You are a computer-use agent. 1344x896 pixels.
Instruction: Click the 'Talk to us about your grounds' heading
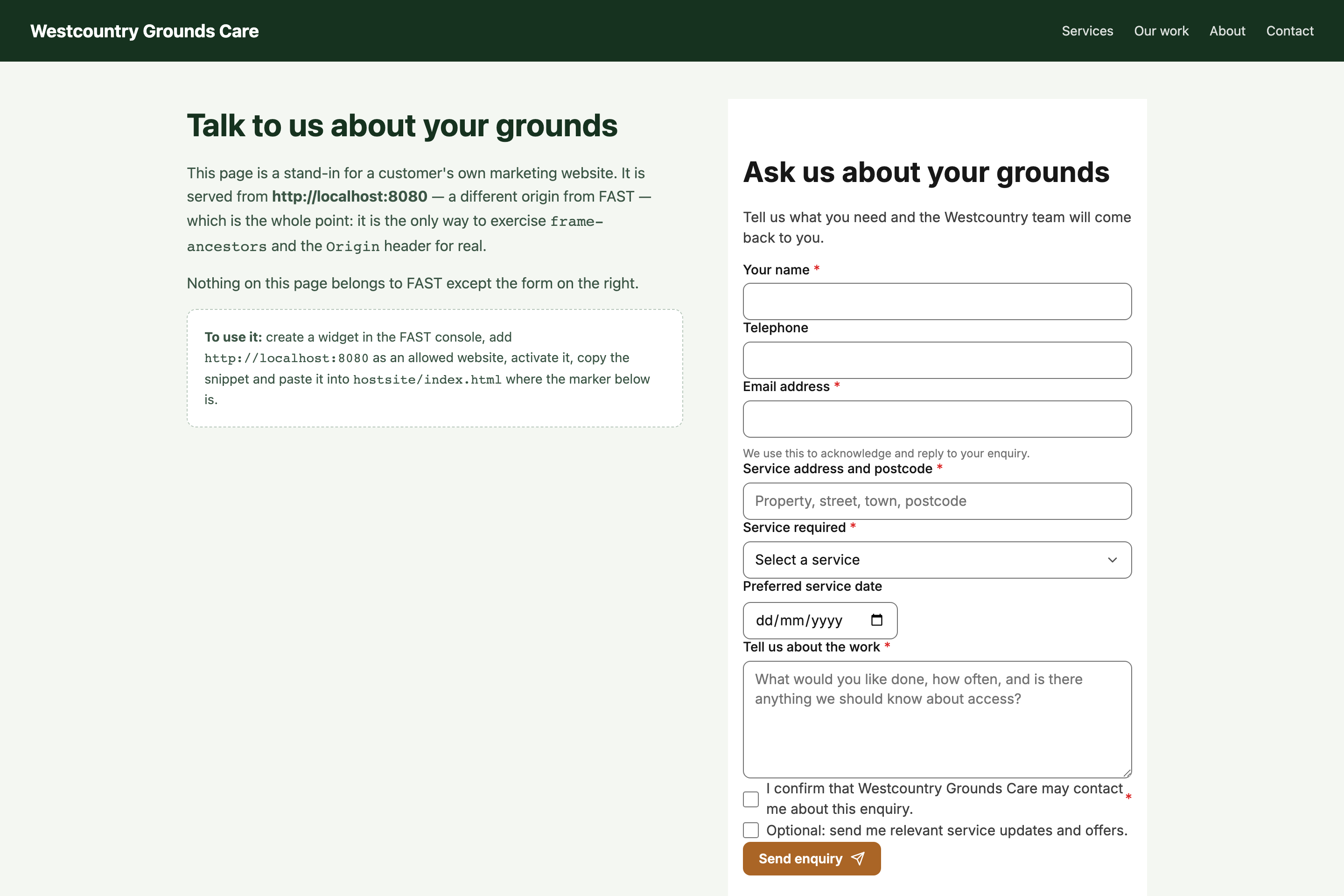(402, 126)
